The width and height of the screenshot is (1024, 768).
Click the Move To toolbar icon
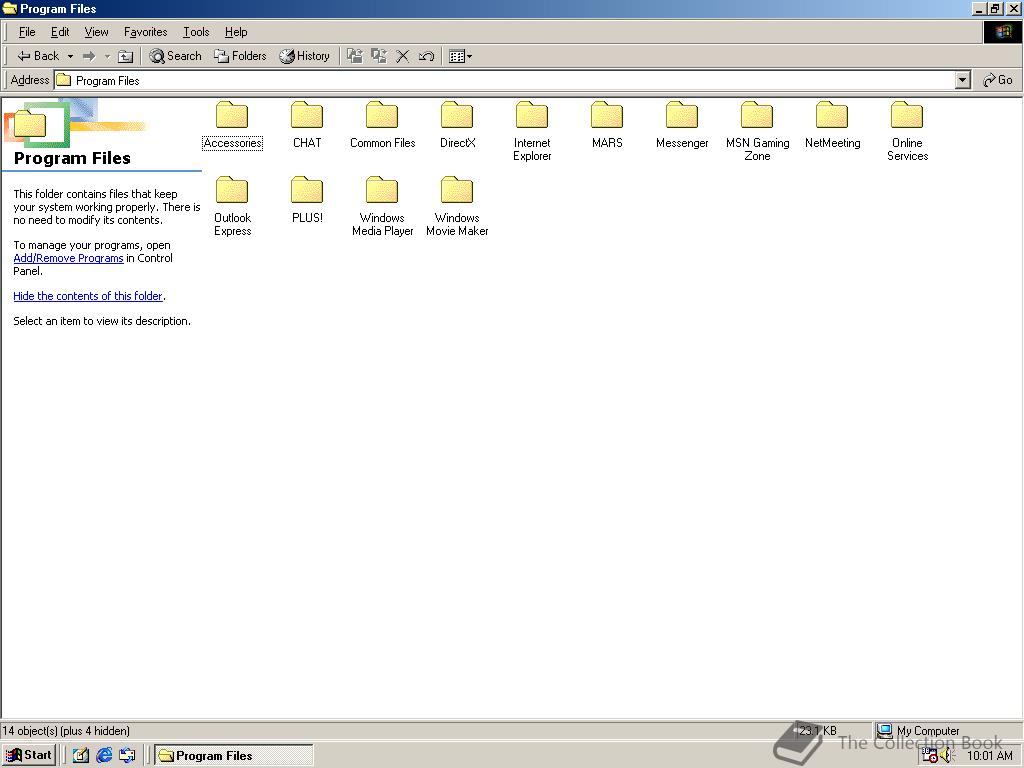click(x=355, y=56)
